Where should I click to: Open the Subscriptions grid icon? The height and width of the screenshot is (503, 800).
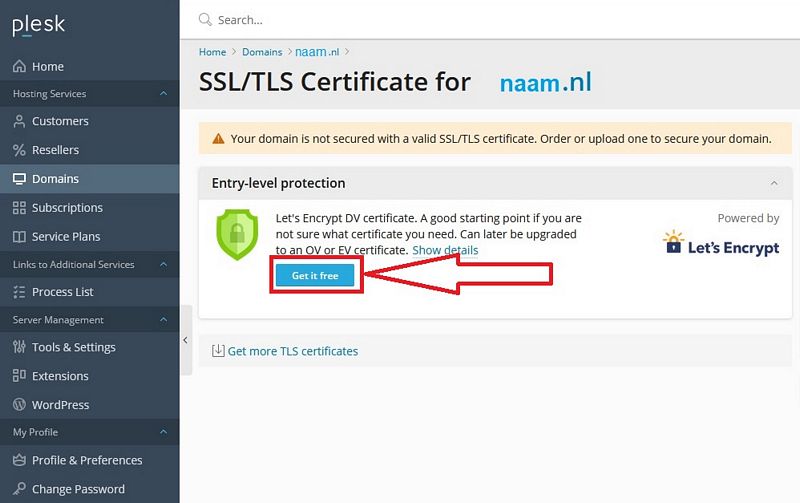coord(19,208)
